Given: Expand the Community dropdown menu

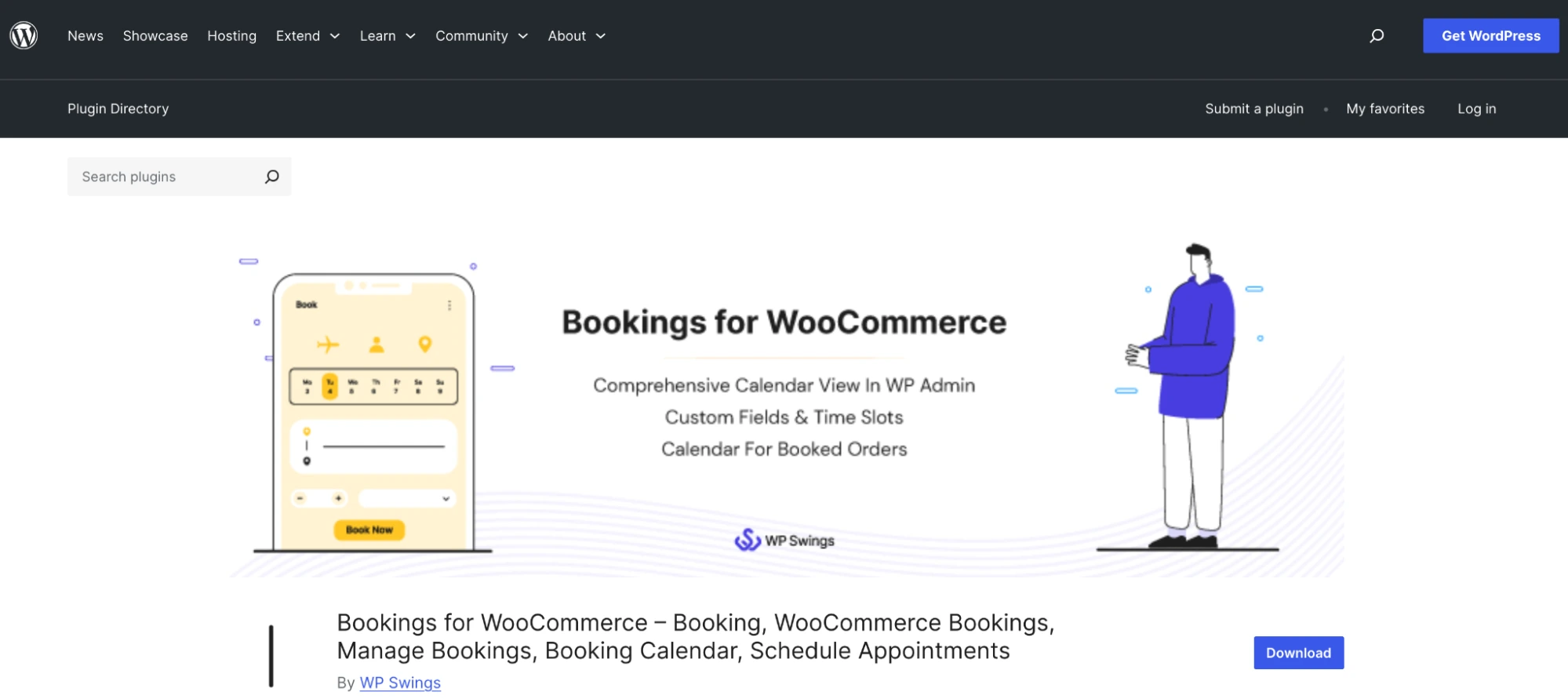Looking at the screenshot, I should pyautogui.click(x=482, y=35).
